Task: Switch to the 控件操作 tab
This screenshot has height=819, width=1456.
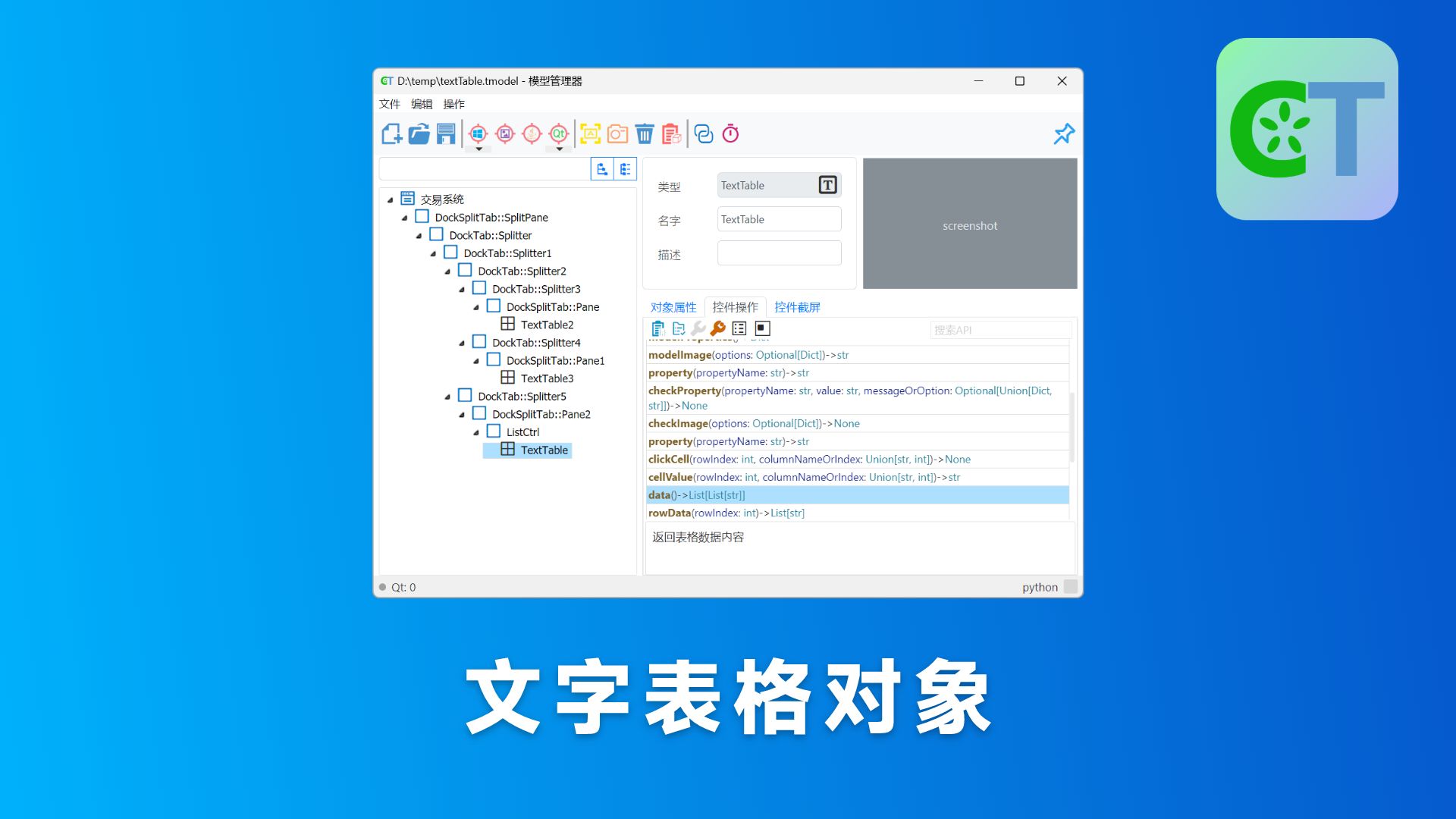Action: tap(735, 307)
